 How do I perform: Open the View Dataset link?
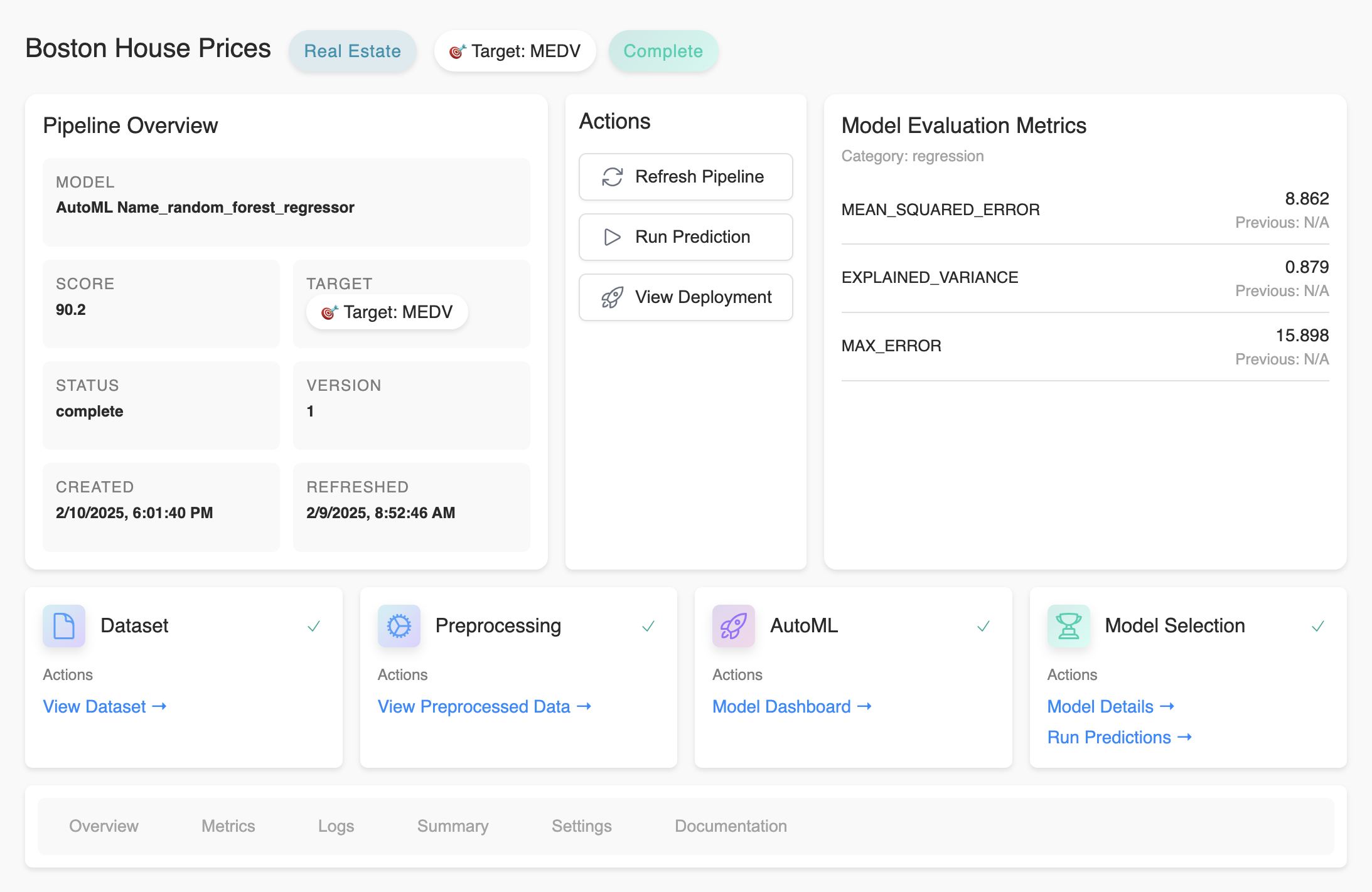(x=105, y=706)
